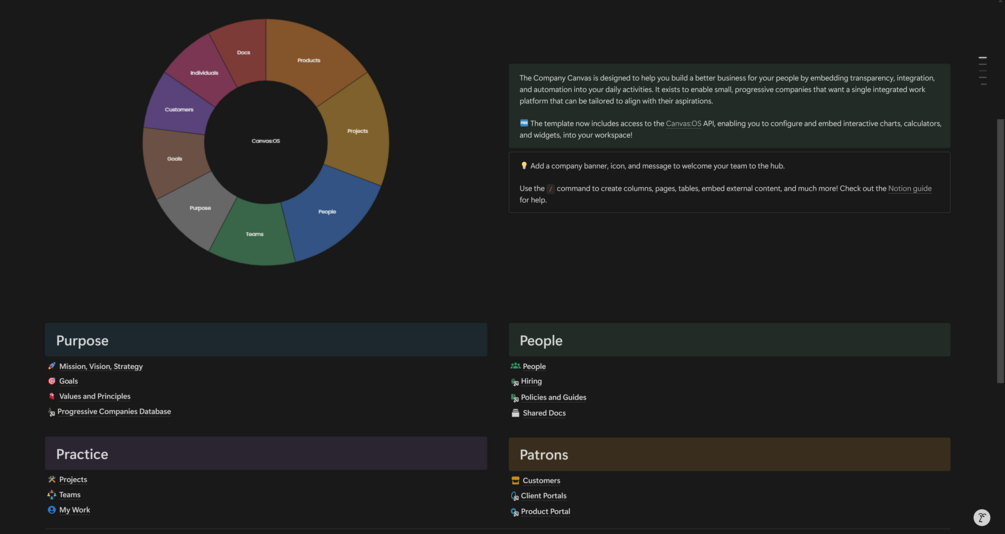Select the Projects segment of the donut chart
The height and width of the screenshot is (534, 1005).
pyautogui.click(x=356, y=129)
